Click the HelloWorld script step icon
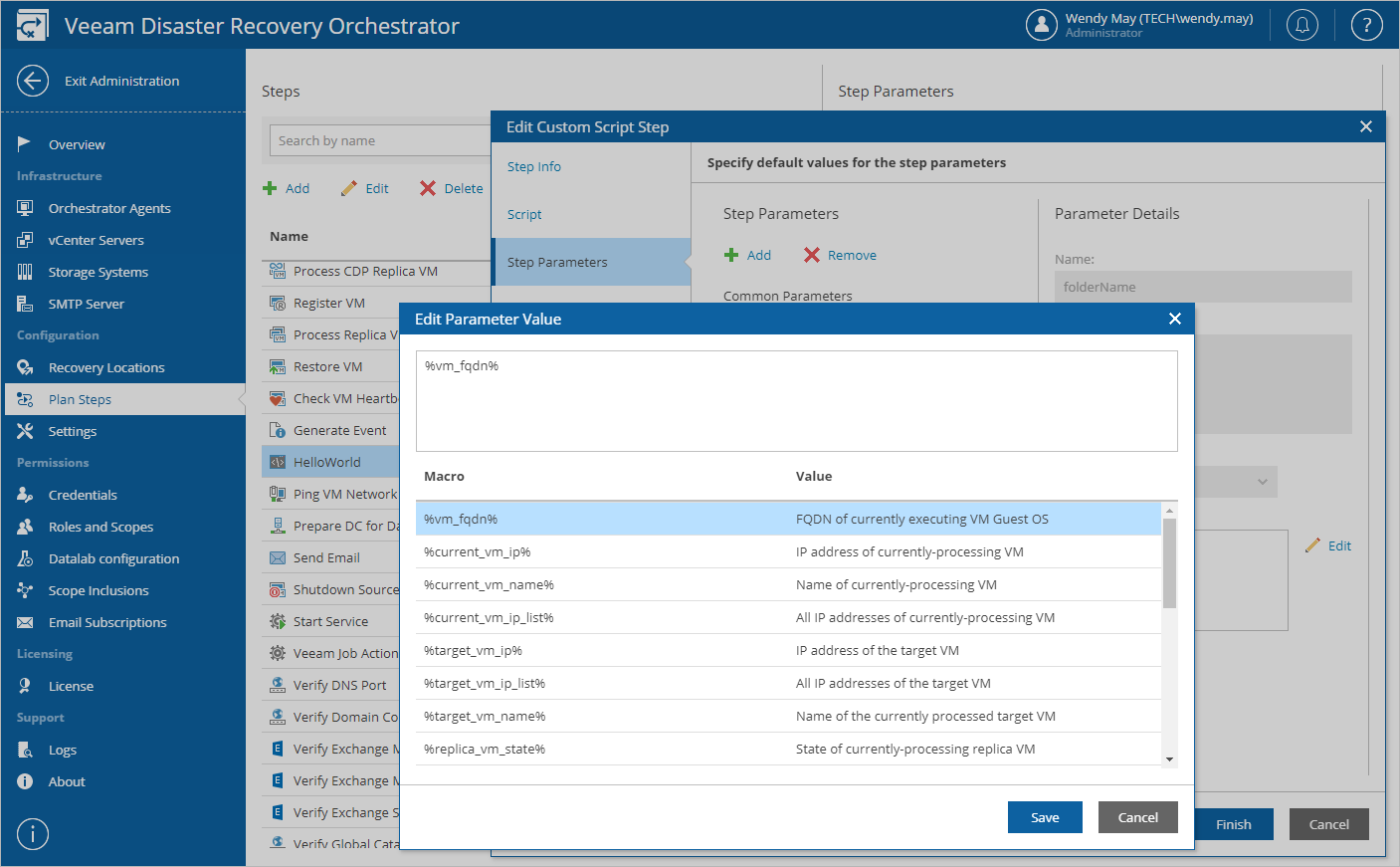Viewport: 1400px width, 867px height. coord(278,462)
